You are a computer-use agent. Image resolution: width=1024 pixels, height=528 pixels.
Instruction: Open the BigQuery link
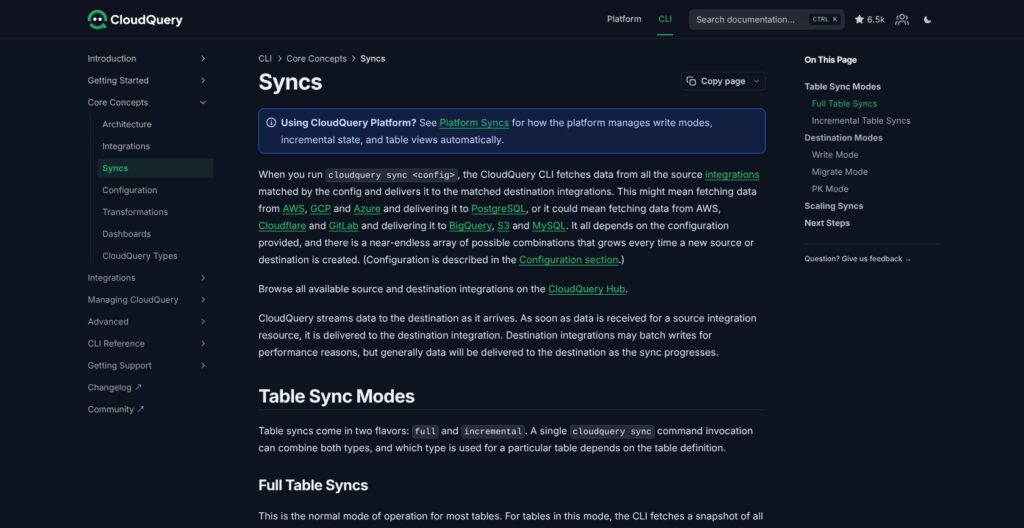(x=470, y=225)
